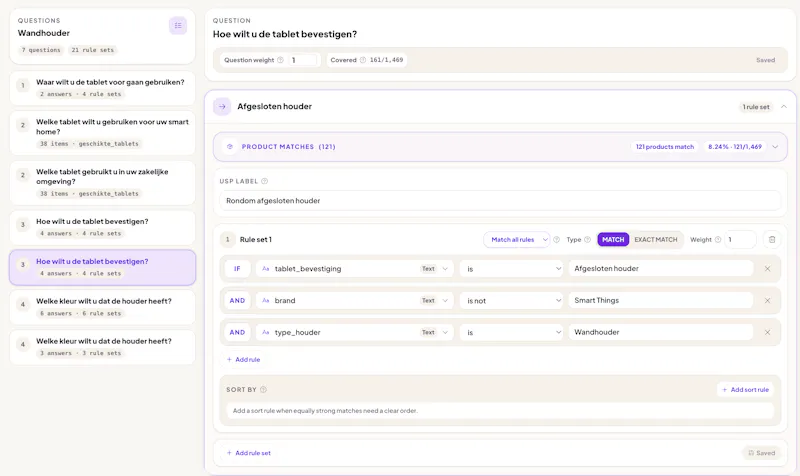Open the 'is not' operator dropdown
The width and height of the screenshot is (800, 476).
tap(512, 301)
